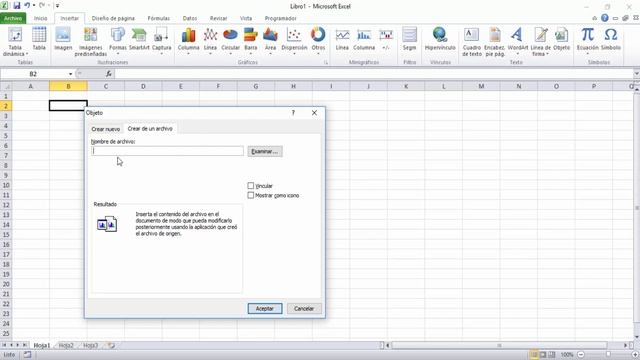Open the WordArt gallery
The image size is (640, 360).
point(518,42)
